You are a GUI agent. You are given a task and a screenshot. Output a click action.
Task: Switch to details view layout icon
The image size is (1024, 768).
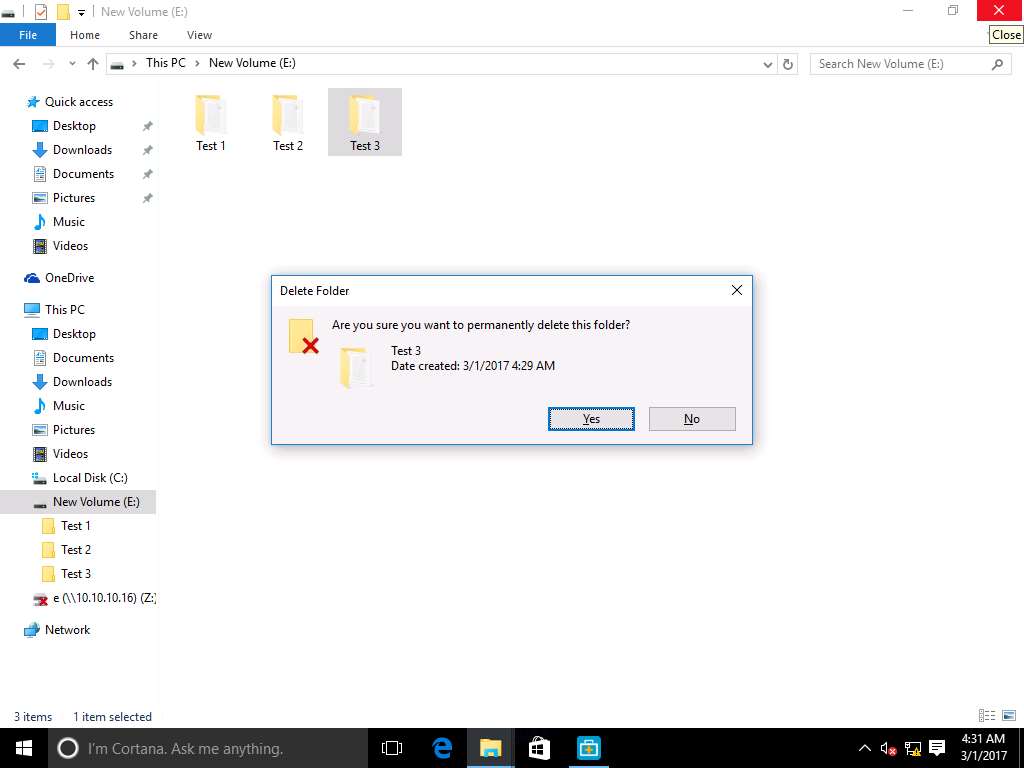[x=987, y=716]
